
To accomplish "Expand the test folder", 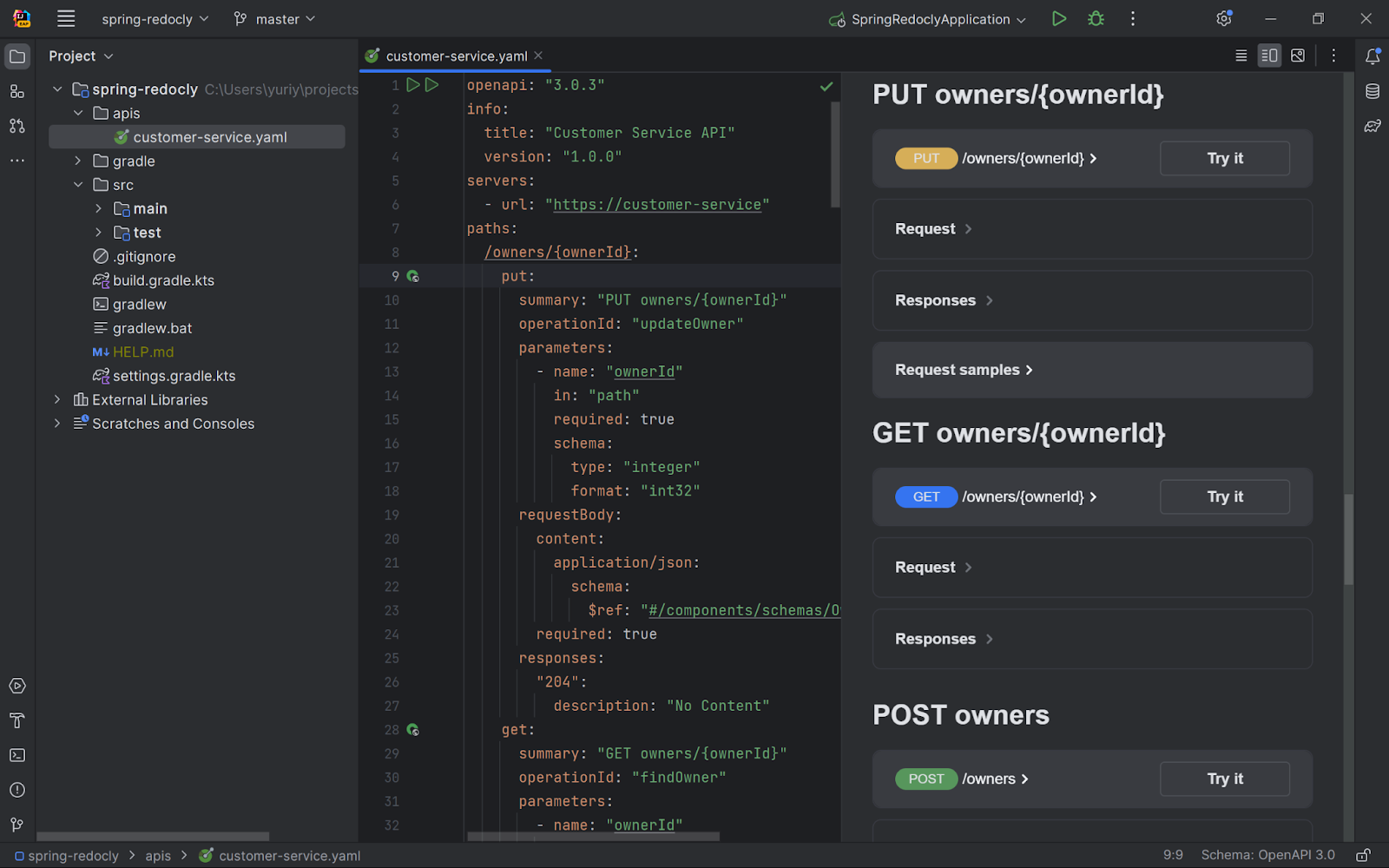I will 99,233.
